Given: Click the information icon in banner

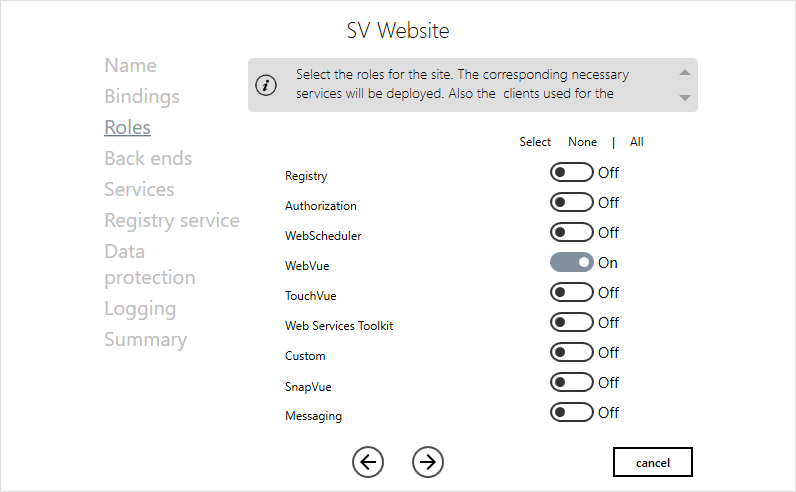Looking at the screenshot, I should [x=266, y=85].
